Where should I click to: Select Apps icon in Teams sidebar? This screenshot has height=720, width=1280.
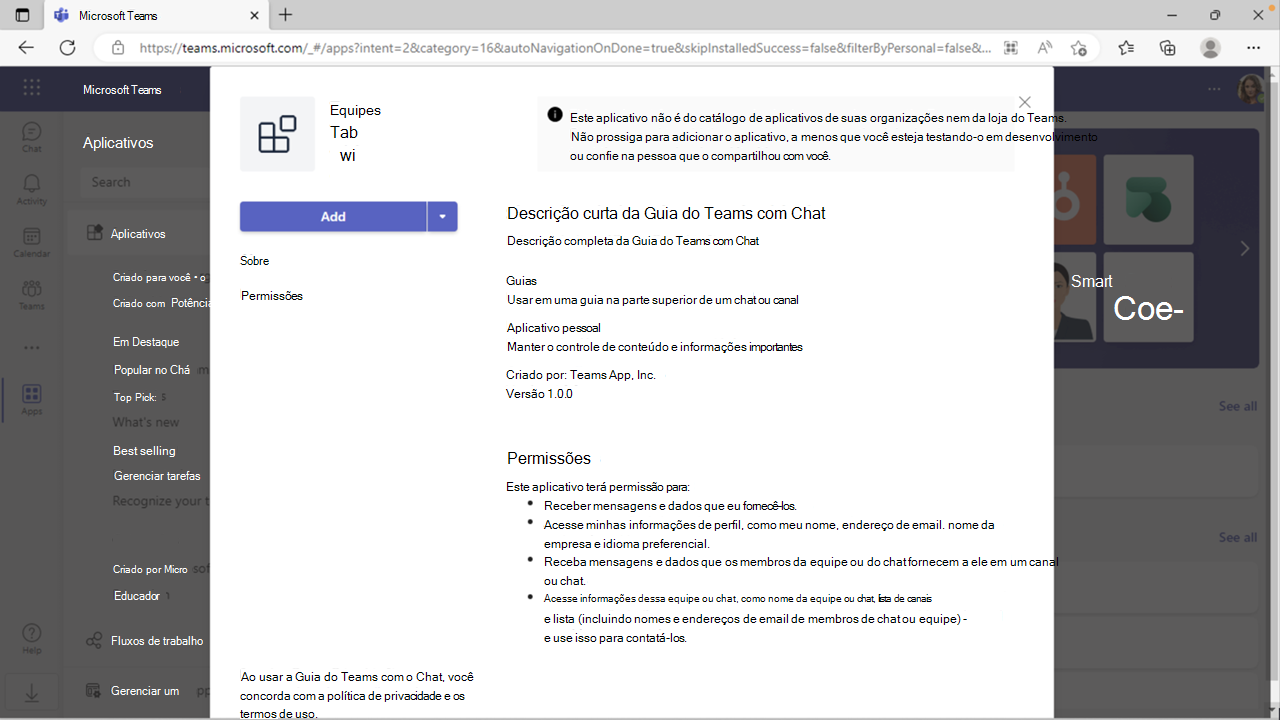click(32, 399)
